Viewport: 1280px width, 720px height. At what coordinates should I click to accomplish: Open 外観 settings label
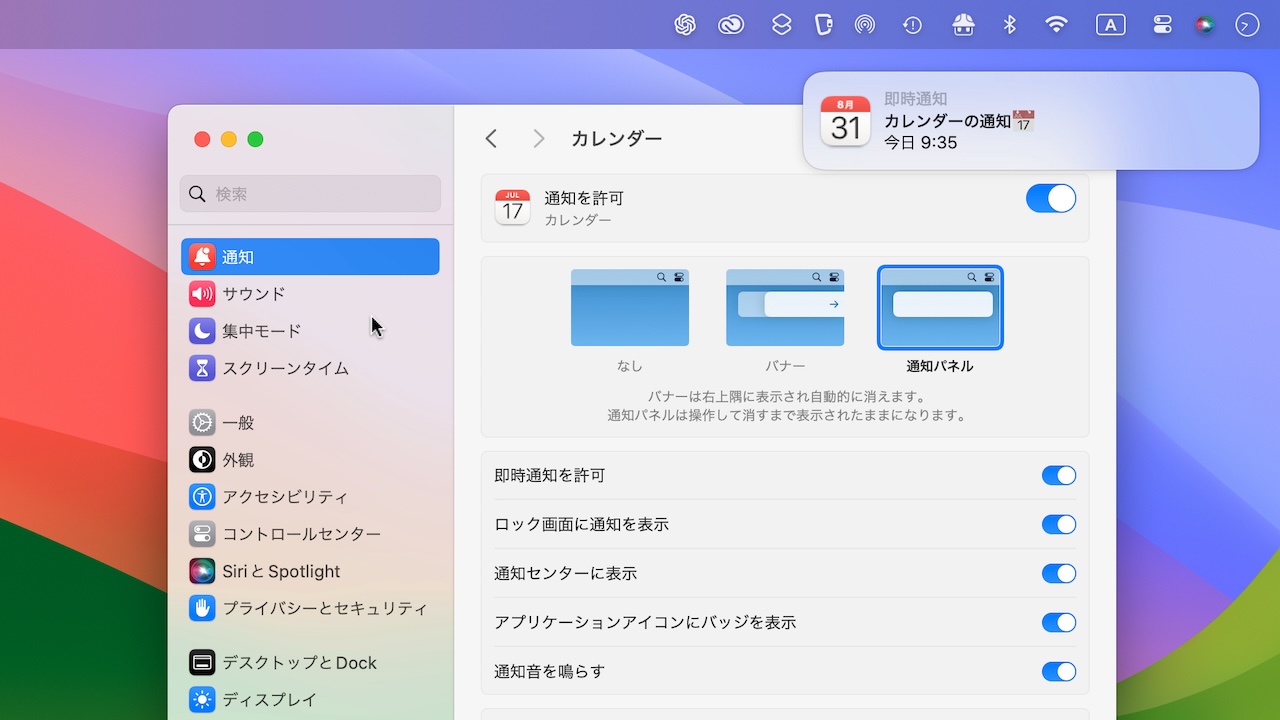tap(238, 460)
